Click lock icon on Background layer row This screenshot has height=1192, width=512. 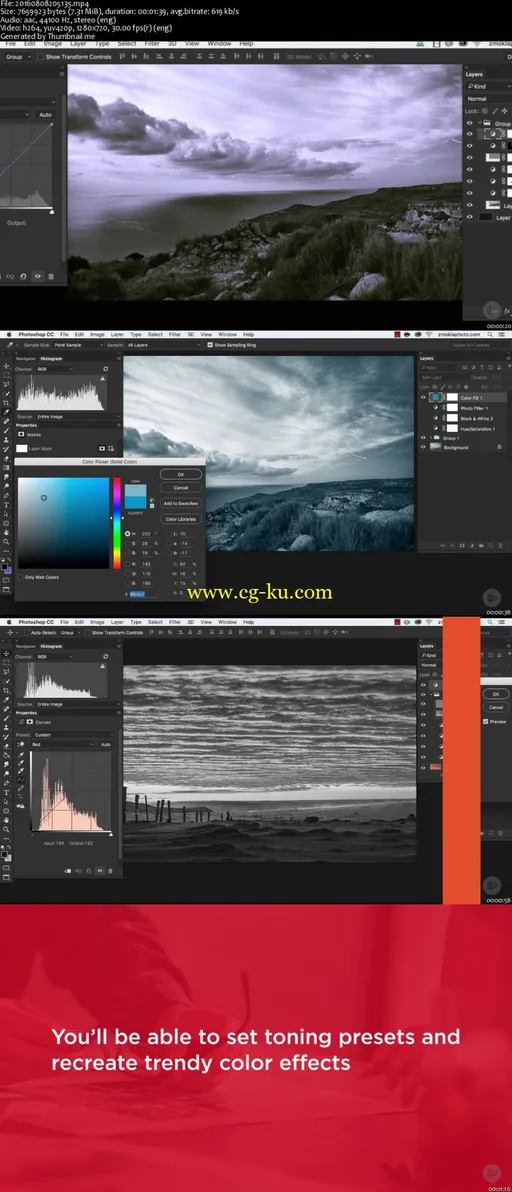(x=499, y=447)
